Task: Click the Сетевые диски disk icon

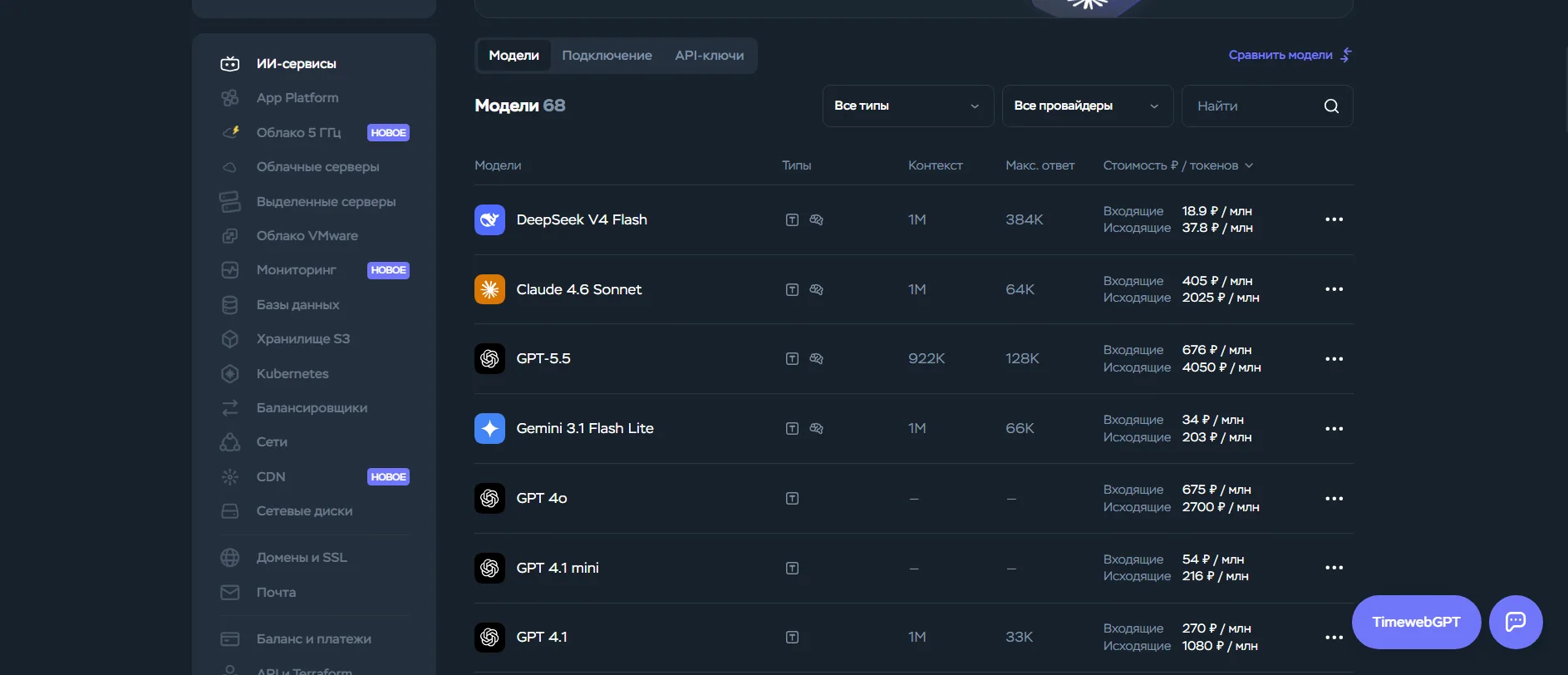Action: pos(230,511)
